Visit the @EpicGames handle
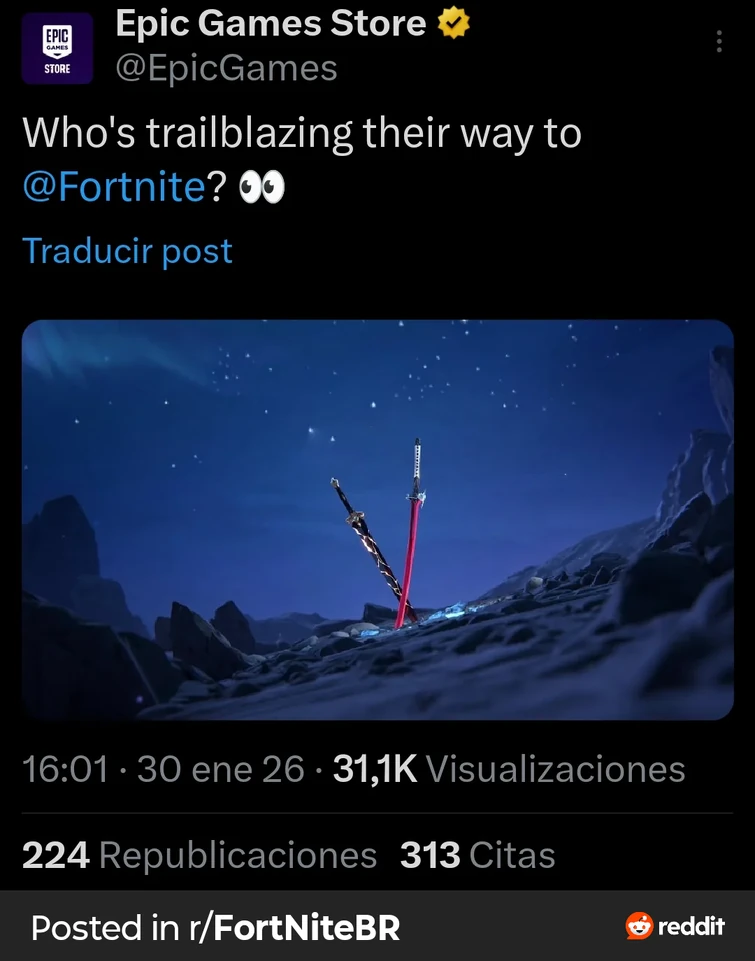 pos(226,68)
